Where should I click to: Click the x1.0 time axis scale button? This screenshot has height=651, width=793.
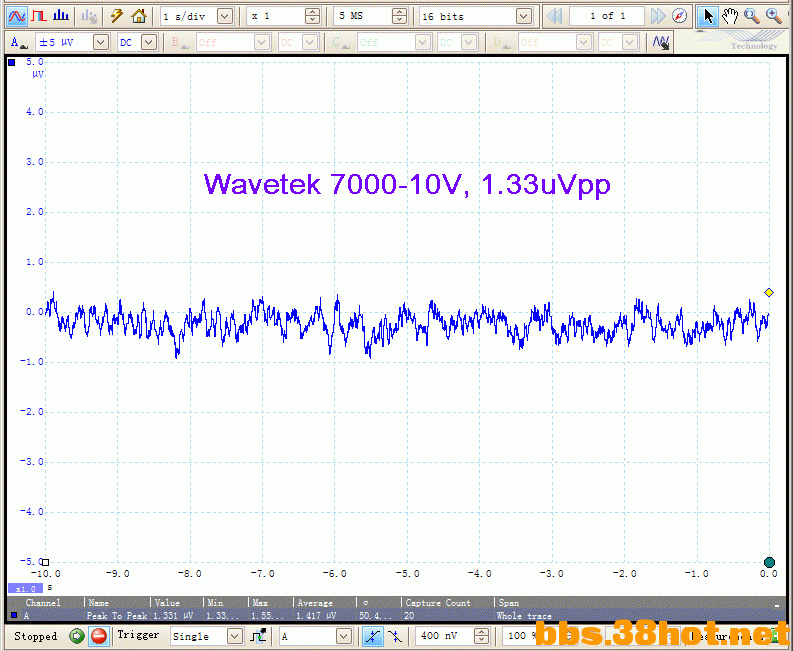pos(25,589)
